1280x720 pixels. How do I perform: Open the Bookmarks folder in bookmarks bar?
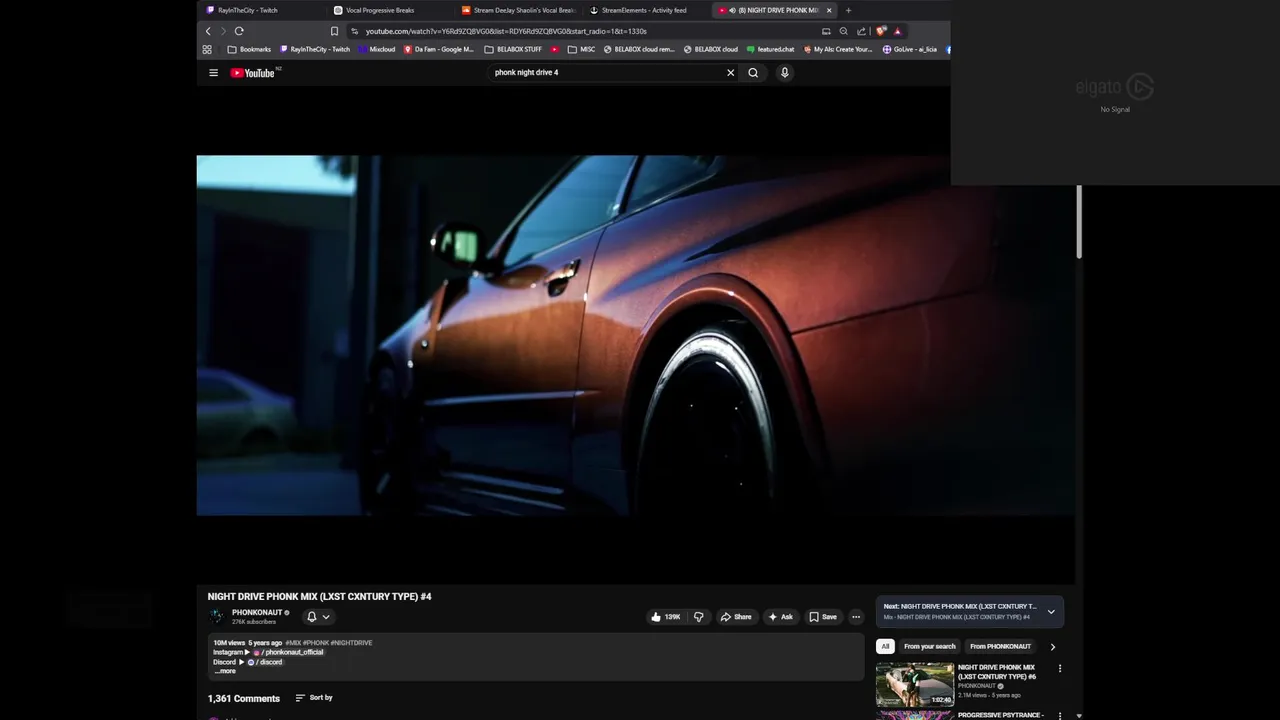coord(249,49)
